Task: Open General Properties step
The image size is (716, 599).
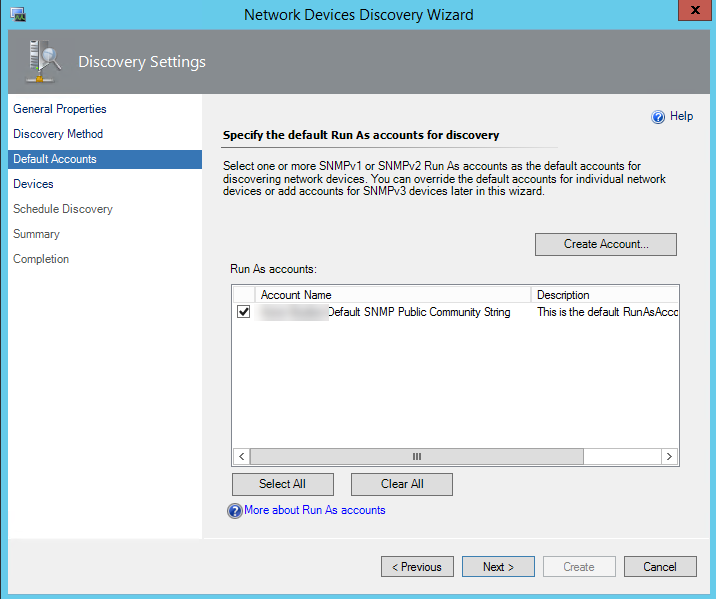Action: tap(60, 109)
